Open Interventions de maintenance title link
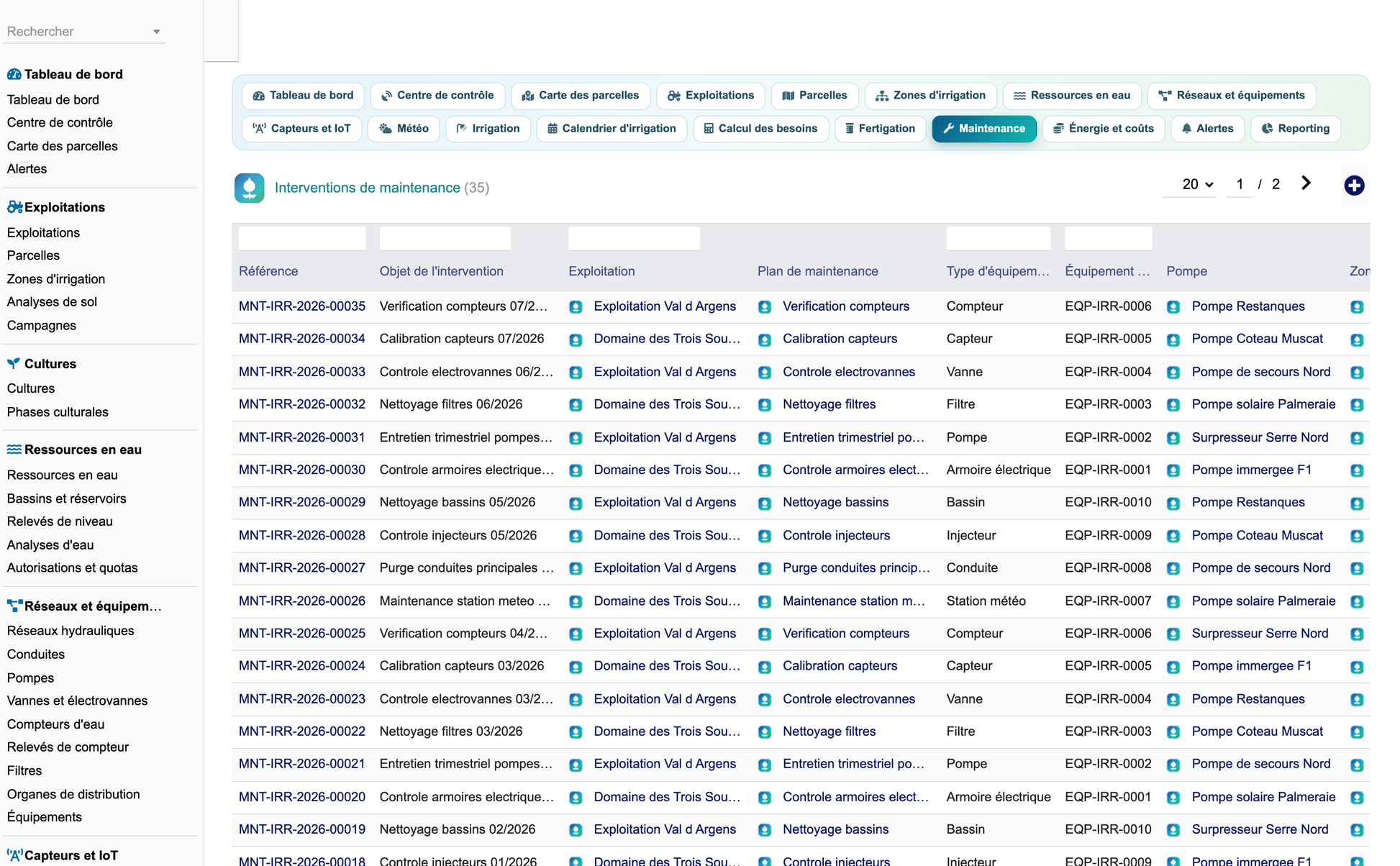 click(x=368, y=188)
